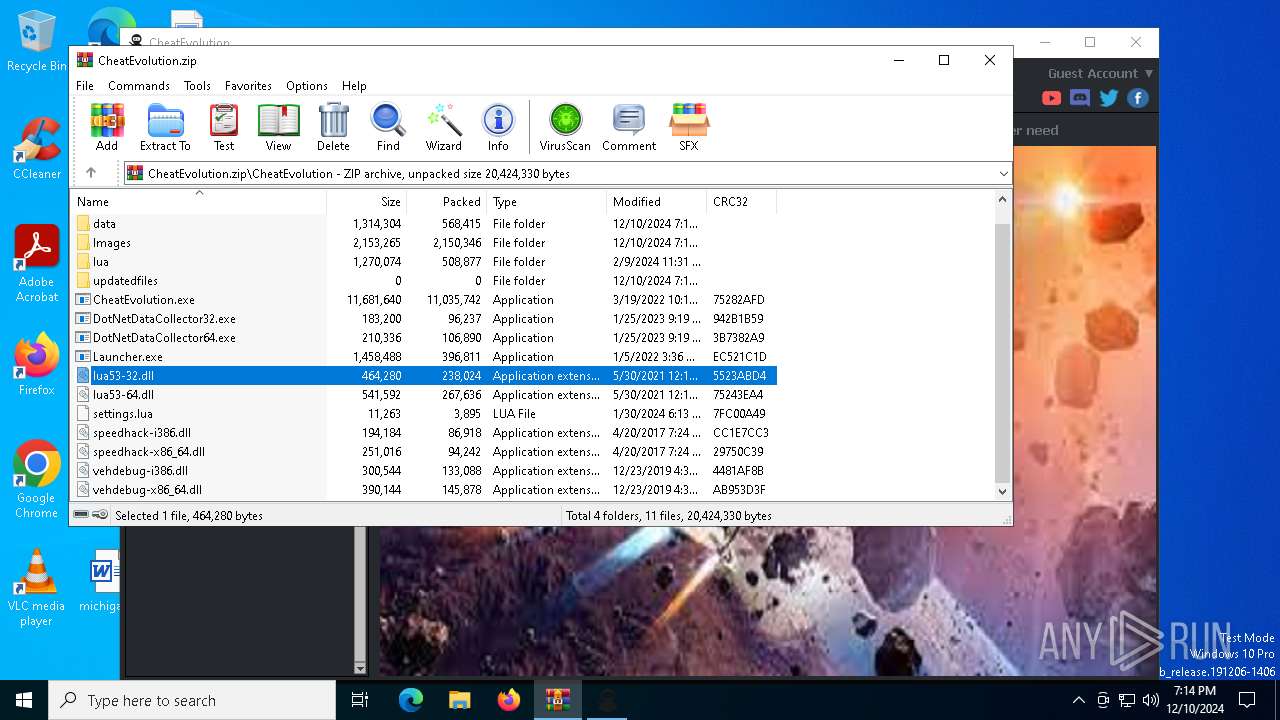Launch the Wizard tool icon

pos(443,127)
